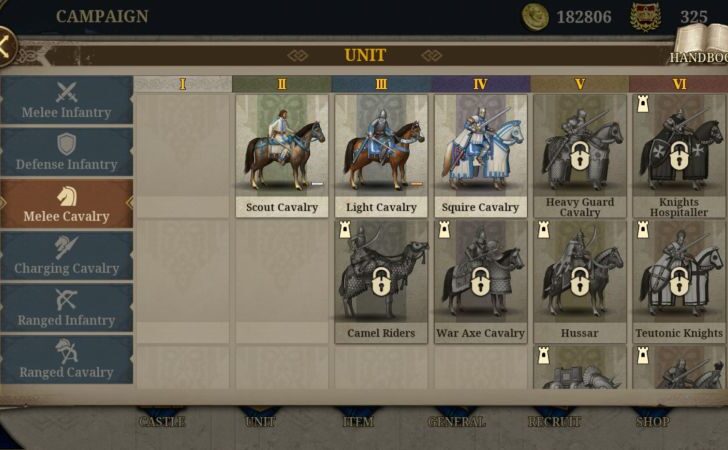This screenshot has height=450, width=728.
Task: Open the General bottom menu
Action: coord(456,421)
